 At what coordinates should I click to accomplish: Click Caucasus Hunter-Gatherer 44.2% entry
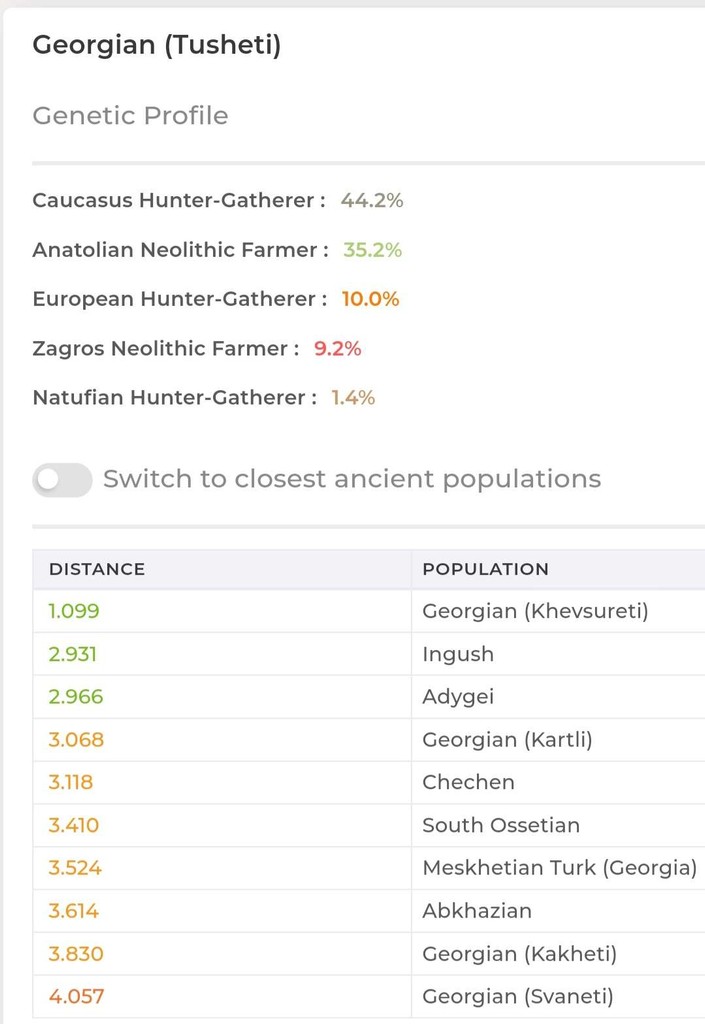pos(217,200)
